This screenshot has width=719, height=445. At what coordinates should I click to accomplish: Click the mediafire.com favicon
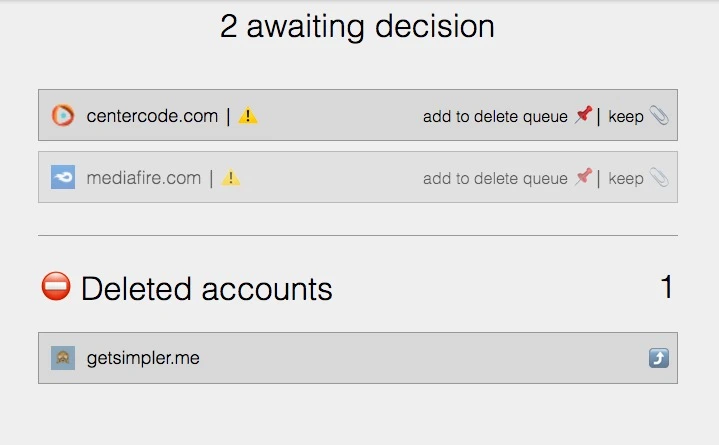(x=63, y=178)
